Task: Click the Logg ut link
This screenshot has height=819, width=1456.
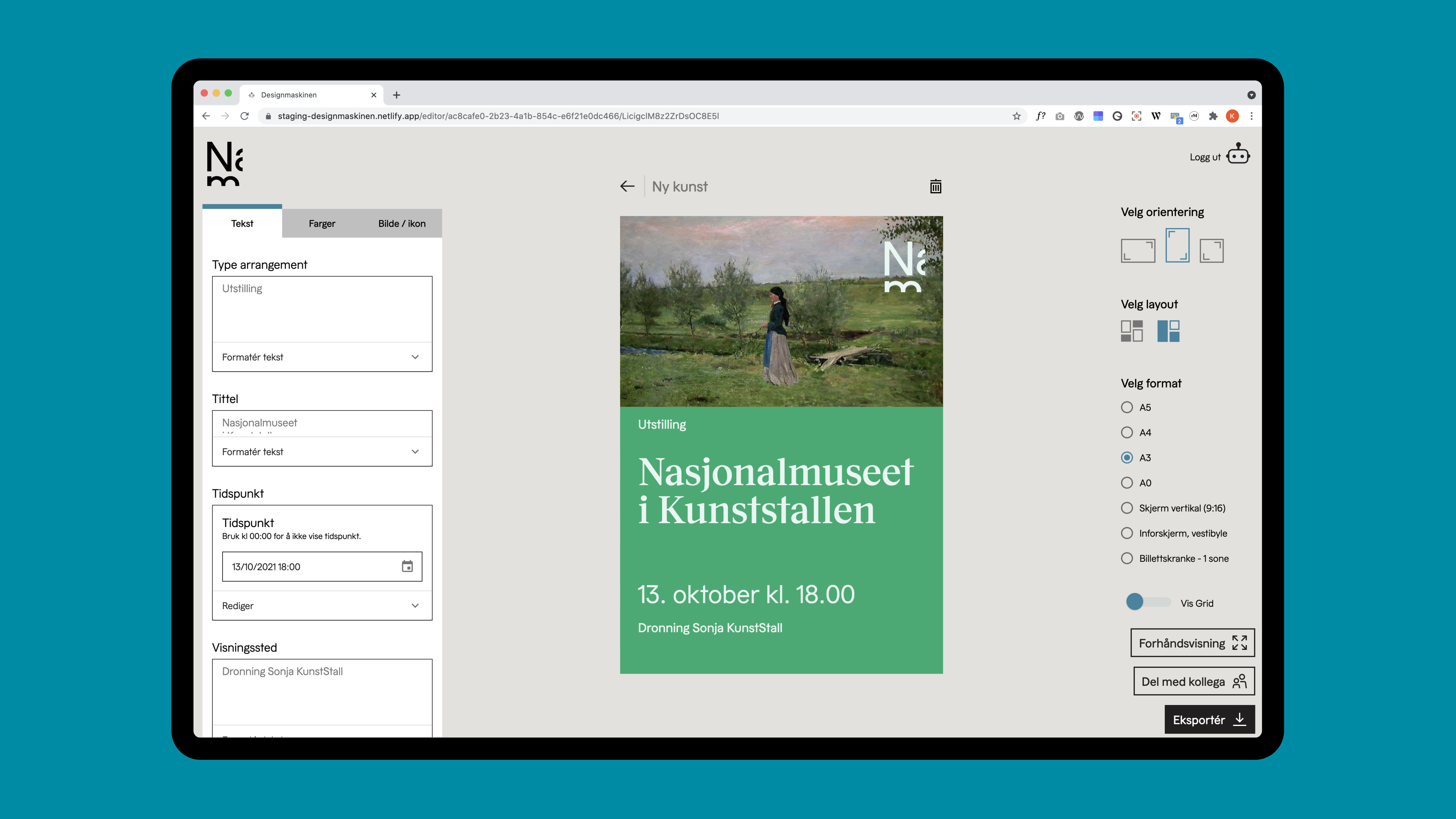Action: pos(1204,157)
